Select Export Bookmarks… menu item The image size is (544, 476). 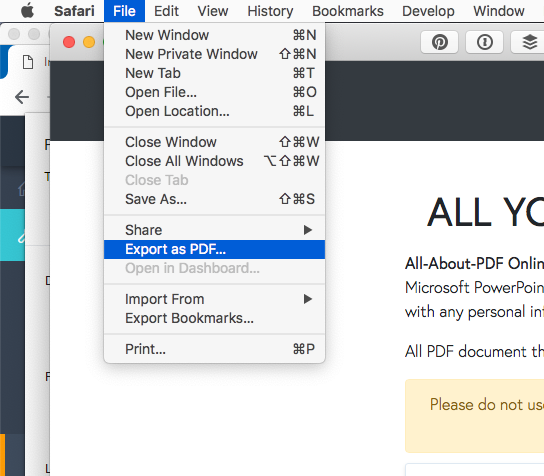tap(214, 318)
